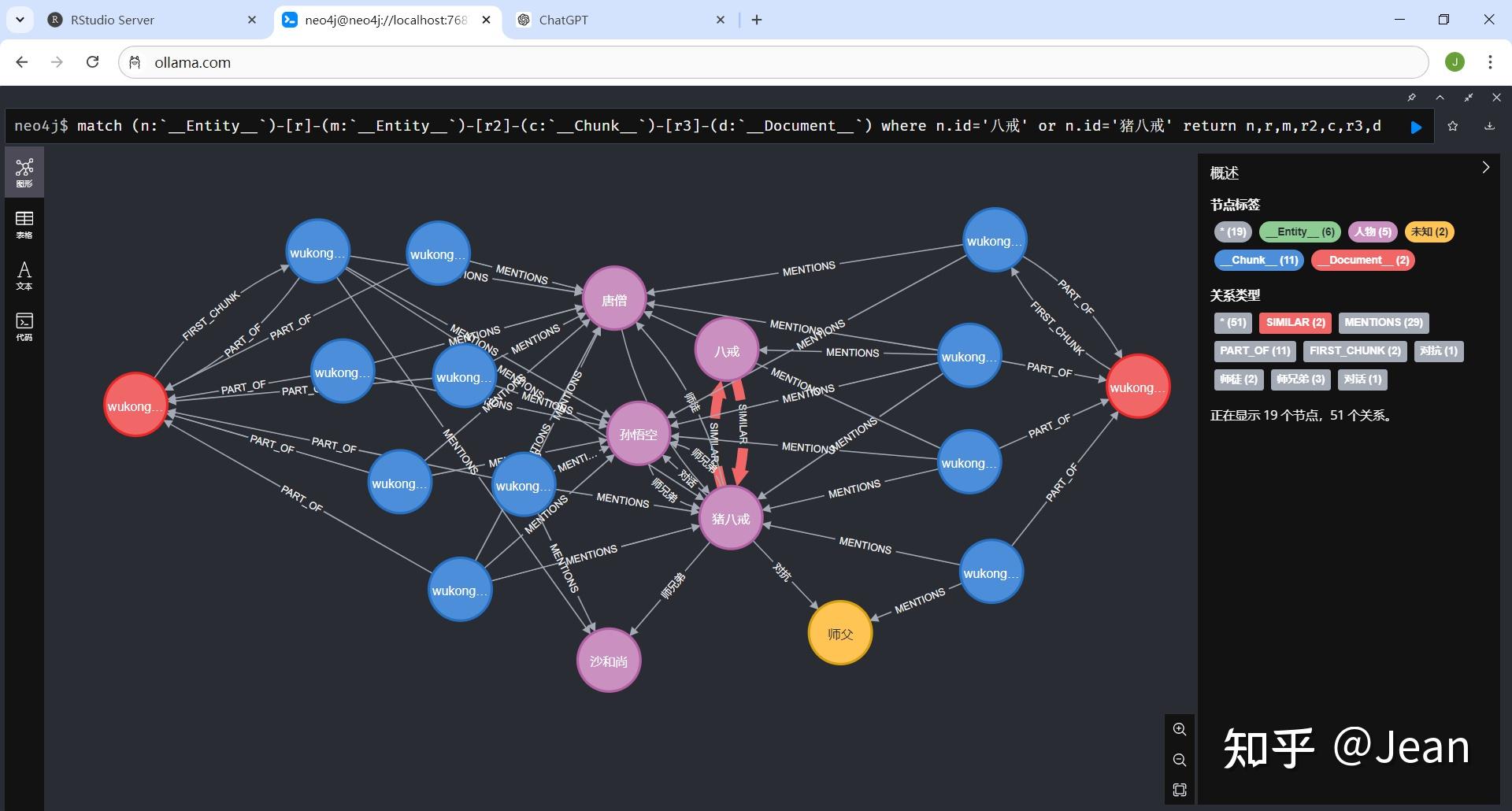Open the tab search dropdown arrow
Viewport: 1512px width, 811px height.
pyautogui.click(x=20, y=20)
